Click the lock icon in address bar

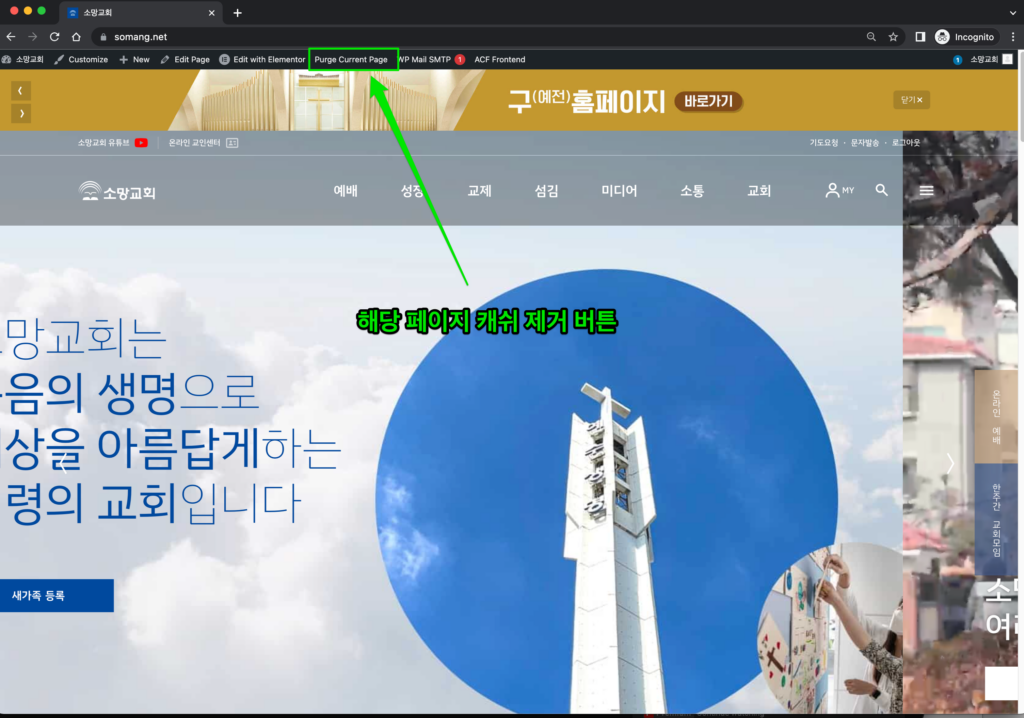pos(103,37)
